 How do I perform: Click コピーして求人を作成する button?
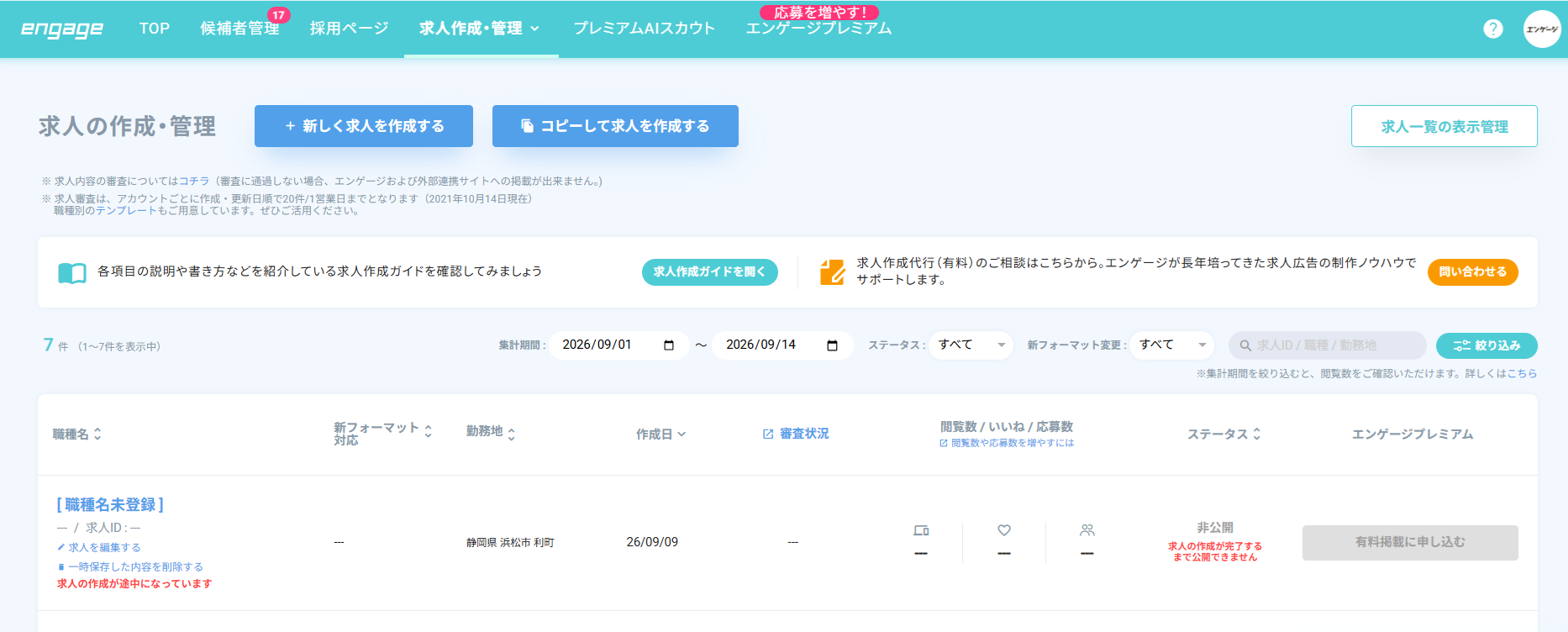point(615,126)
